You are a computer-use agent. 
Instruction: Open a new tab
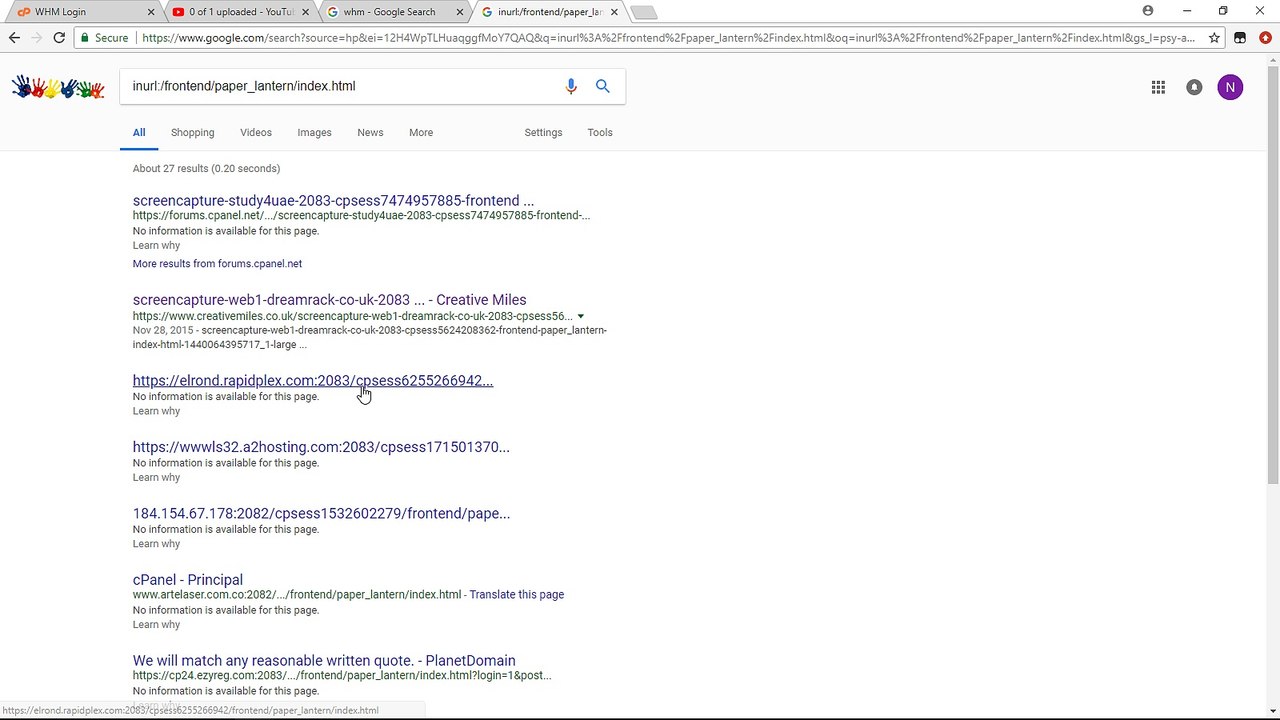pos(644,12)
